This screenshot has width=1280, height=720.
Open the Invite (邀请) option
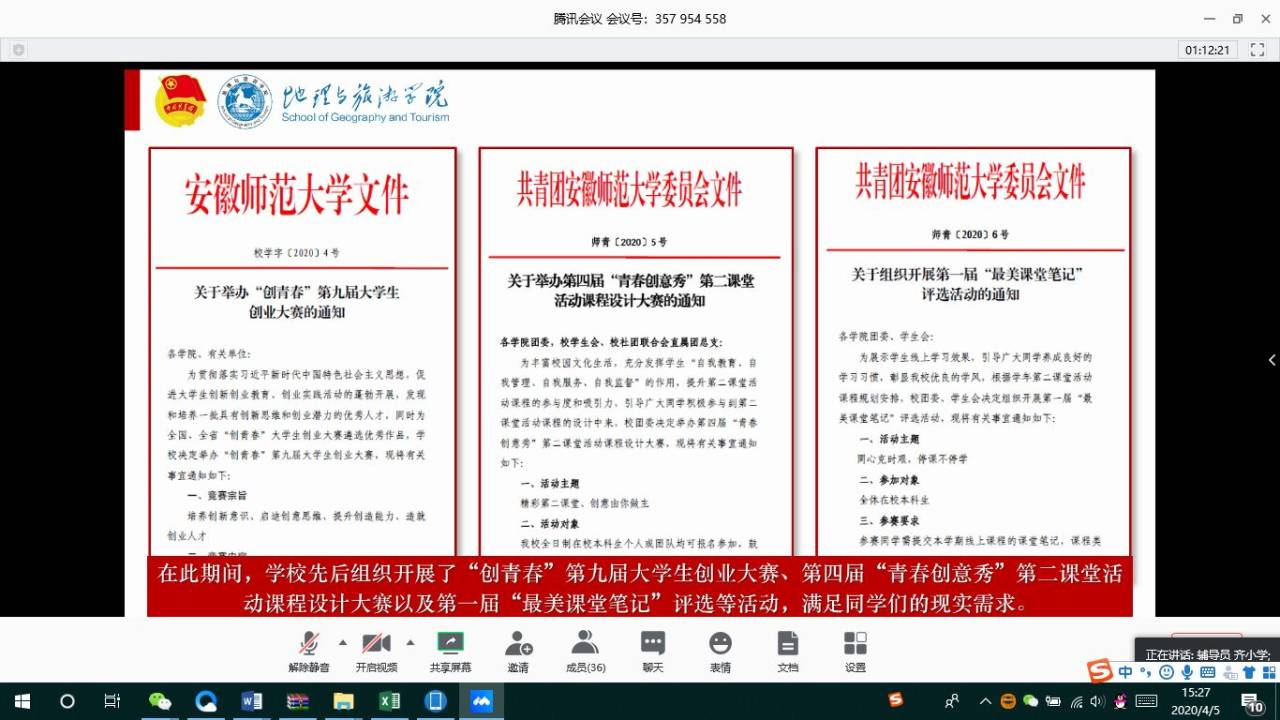[x=518, y=643]
